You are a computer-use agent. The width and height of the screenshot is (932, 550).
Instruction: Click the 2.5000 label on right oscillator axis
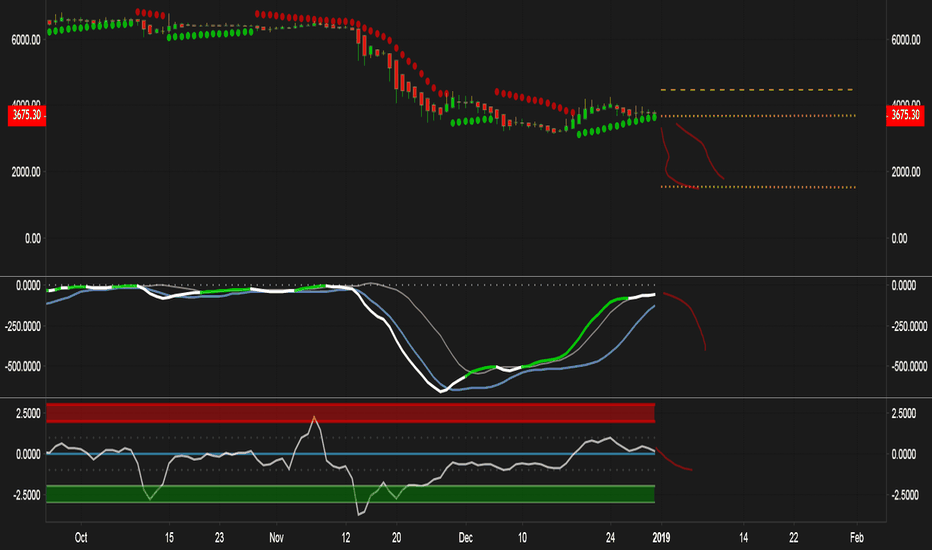tap(903, 413)
